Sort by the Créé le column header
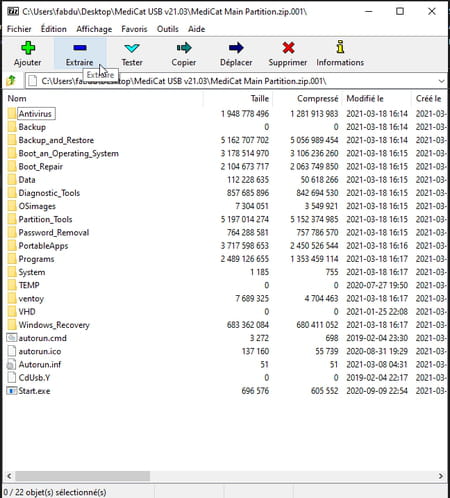The image size is (450, 498). coord(430,99)
